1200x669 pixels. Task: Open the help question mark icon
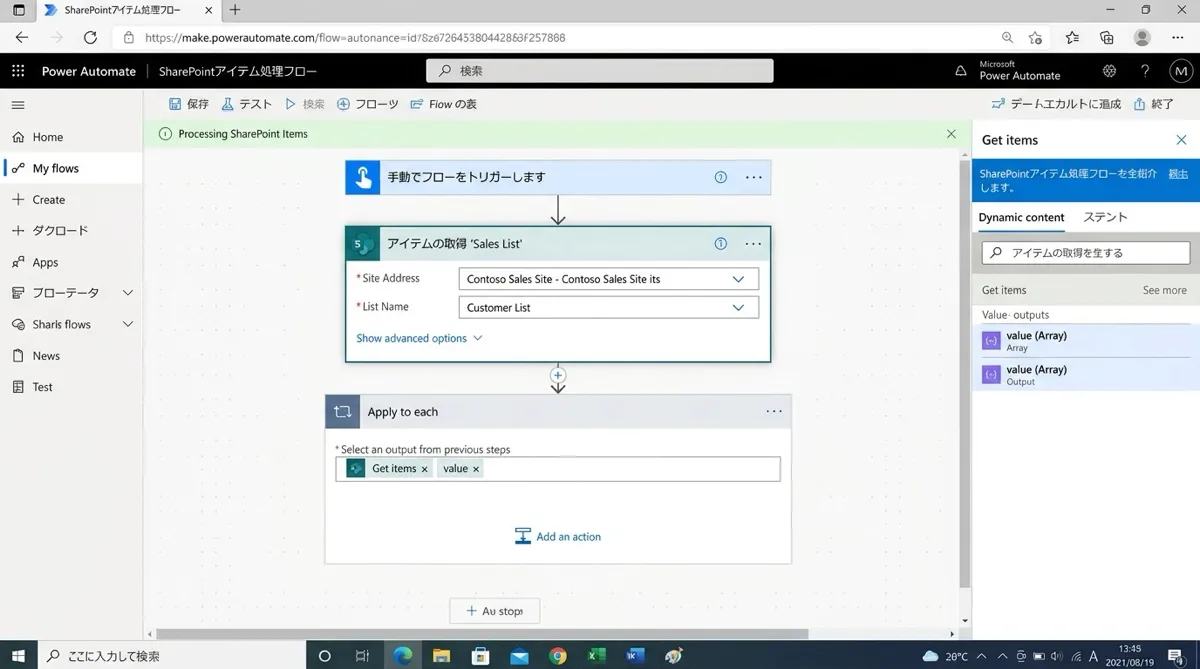pyautogui.click(x=1145, y=71)
